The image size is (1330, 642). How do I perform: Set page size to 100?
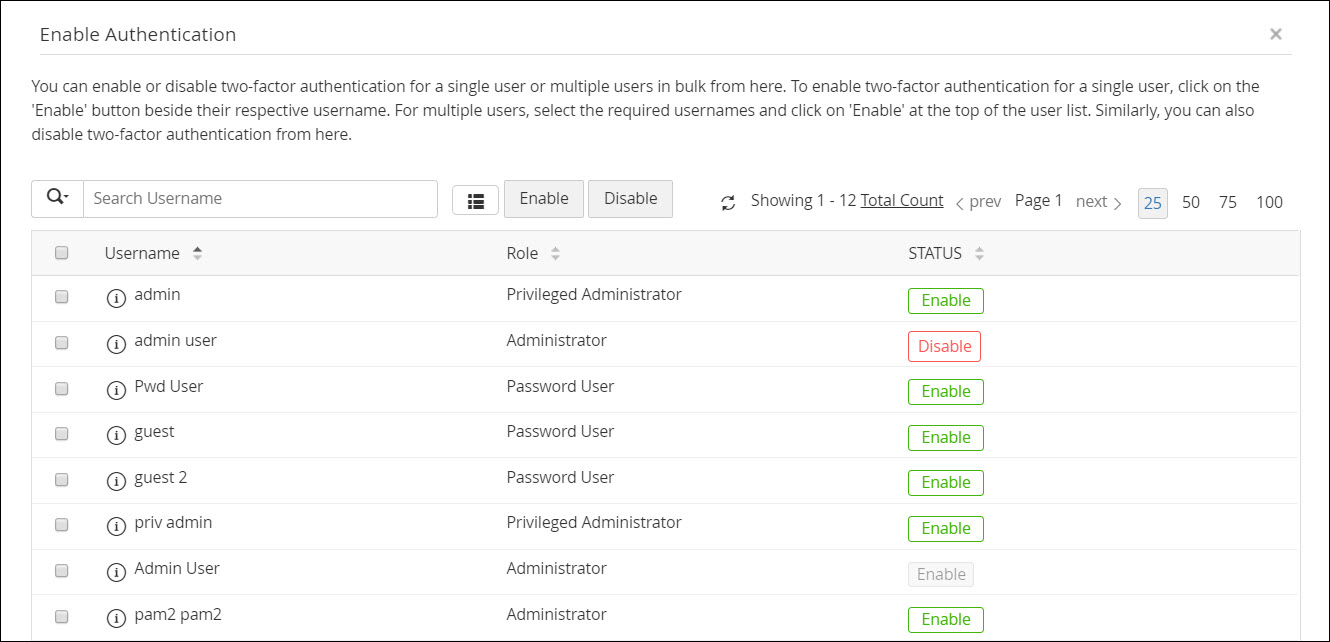click(1269, 202)
